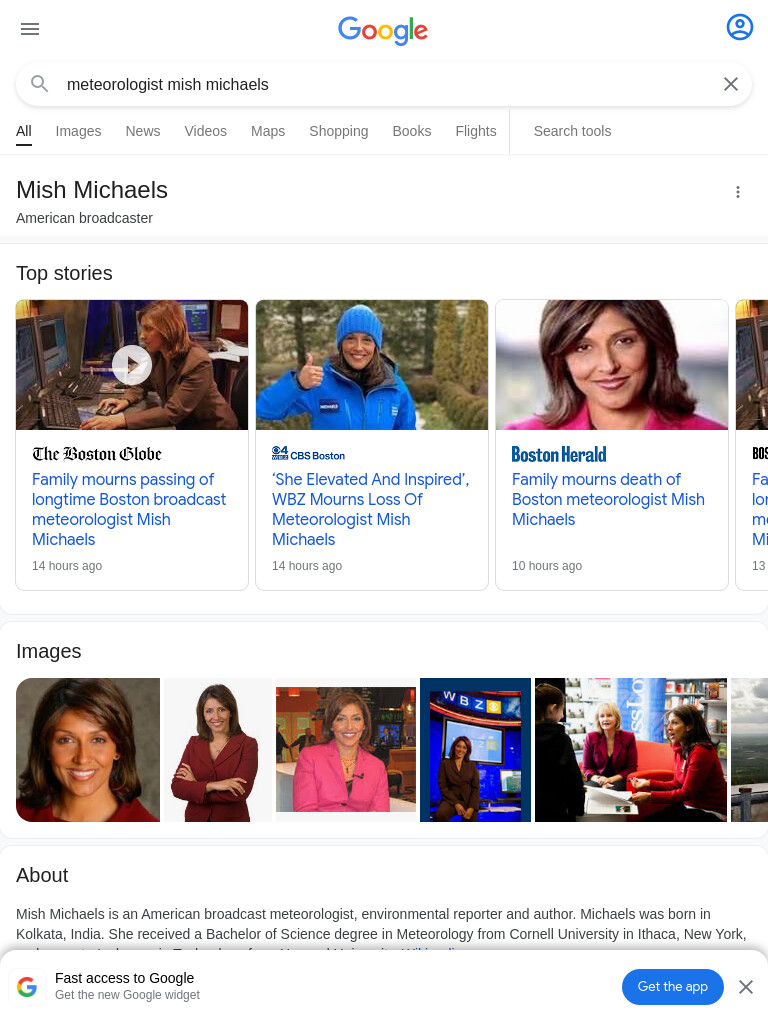The image size is (768, 1024).
Task: Clear the search query with X
Action: click(731, 84)
